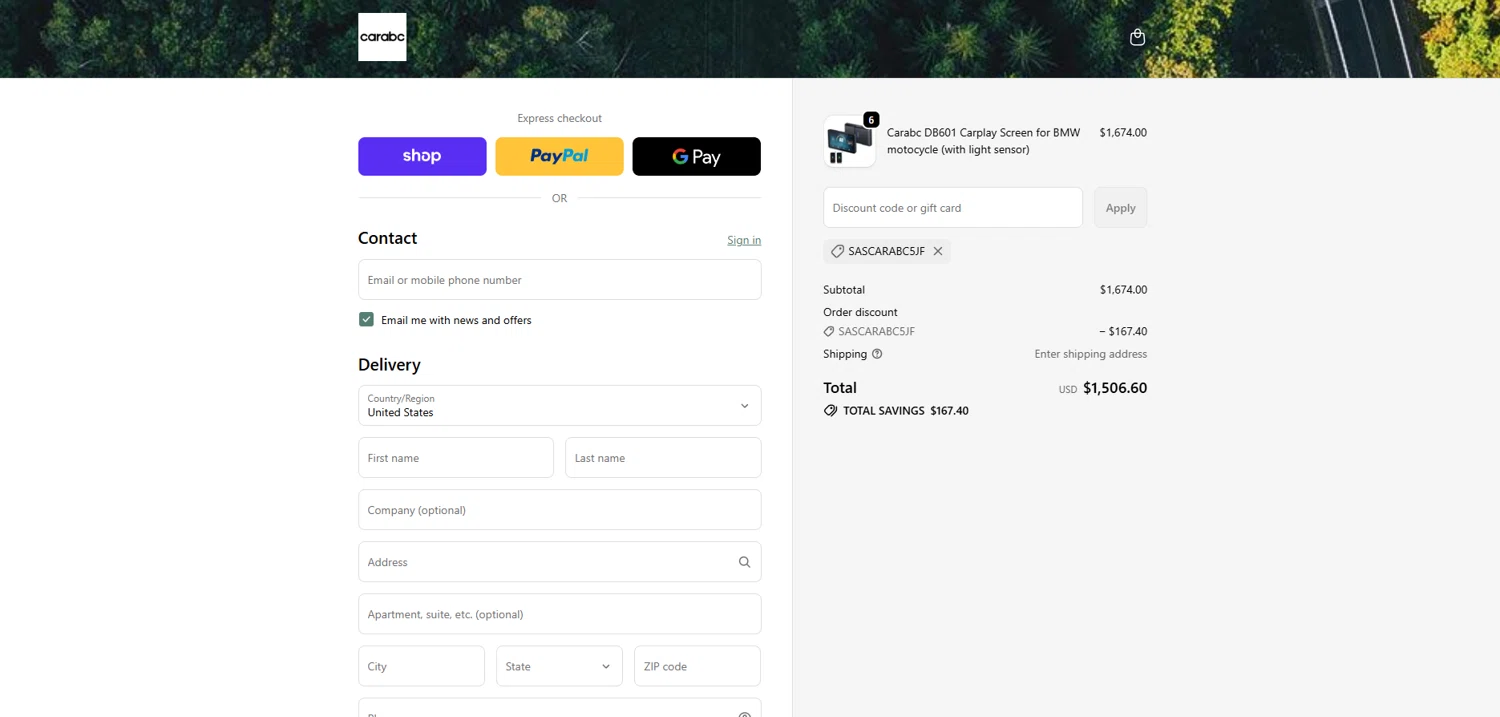1500x717 pixels.
Task: Click the Order discount SASCARABC5JF tag icon
Action: pyautogui.click(x=829, y=331)
